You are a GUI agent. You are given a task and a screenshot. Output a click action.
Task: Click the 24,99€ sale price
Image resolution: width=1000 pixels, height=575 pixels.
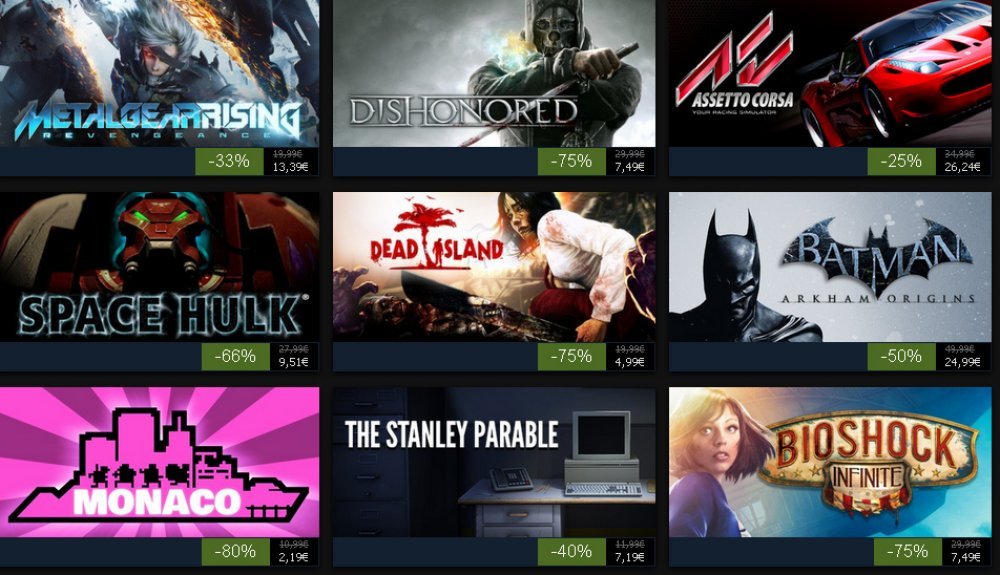pos(962,362)
